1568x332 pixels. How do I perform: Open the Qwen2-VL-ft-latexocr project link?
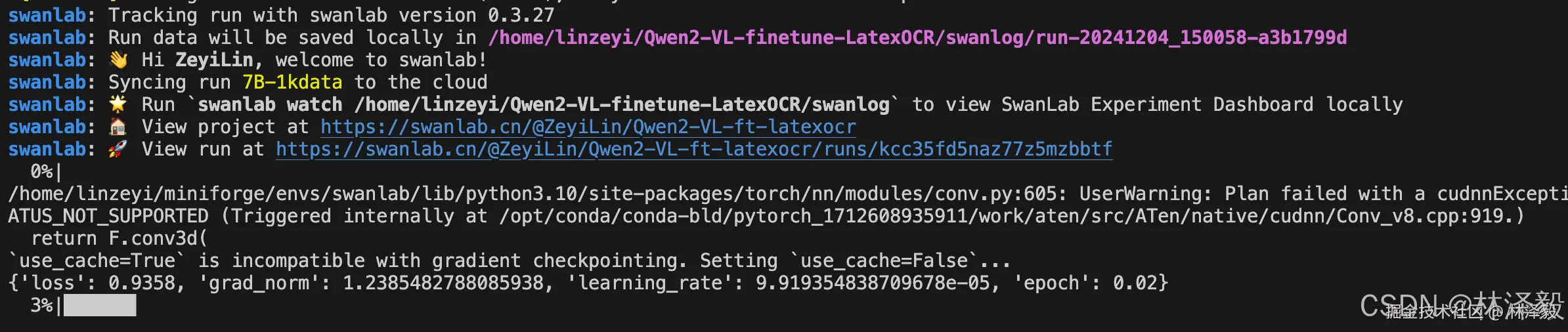(588, 127)
